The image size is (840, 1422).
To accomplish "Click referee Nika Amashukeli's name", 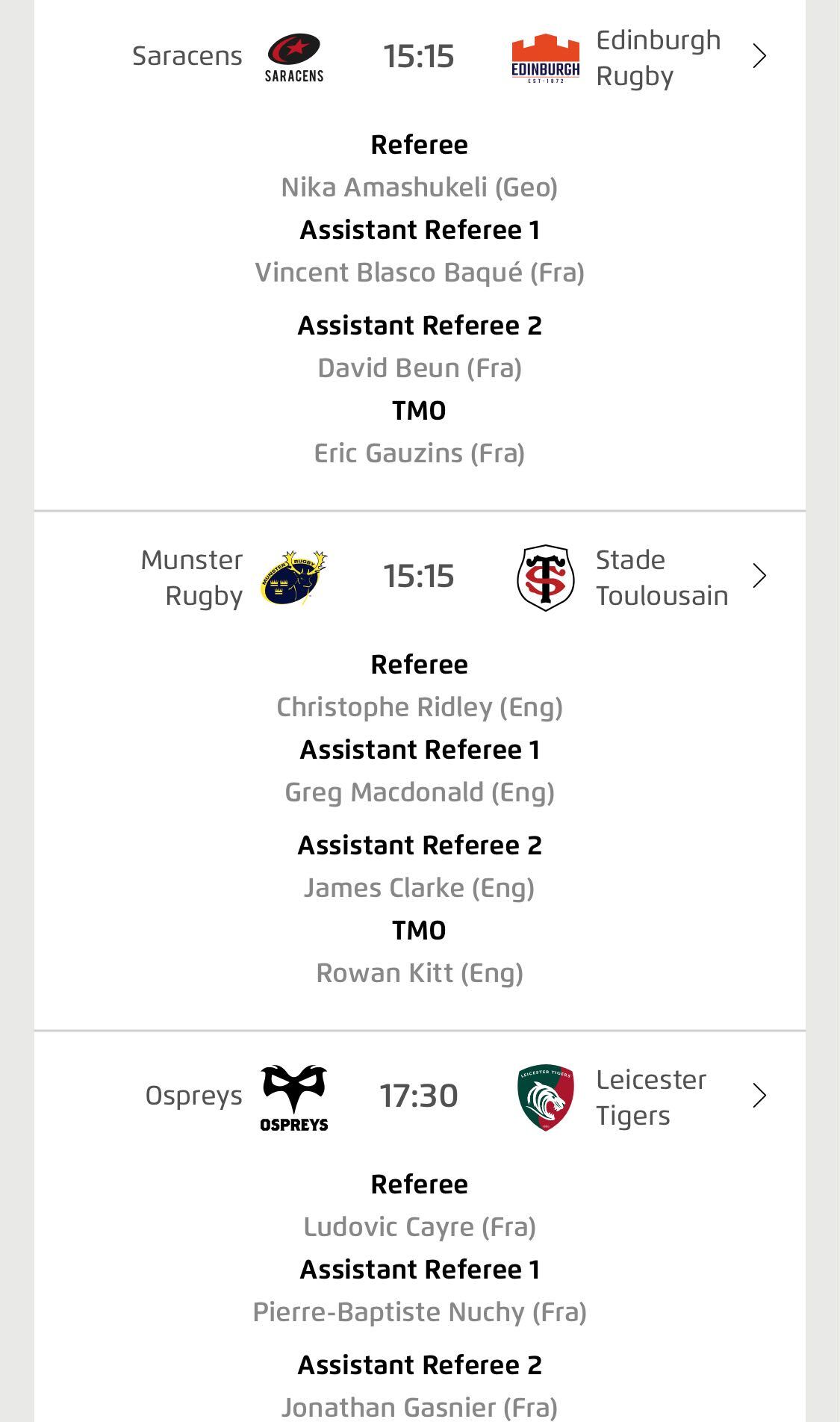I will click(419, 187).
